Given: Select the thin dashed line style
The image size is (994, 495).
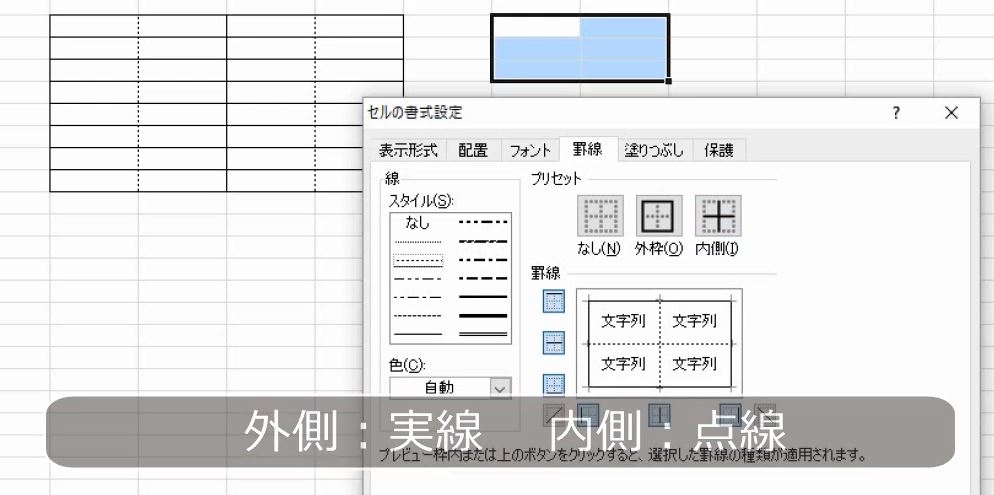Looking at the screenshot, I should coord(418,316).
